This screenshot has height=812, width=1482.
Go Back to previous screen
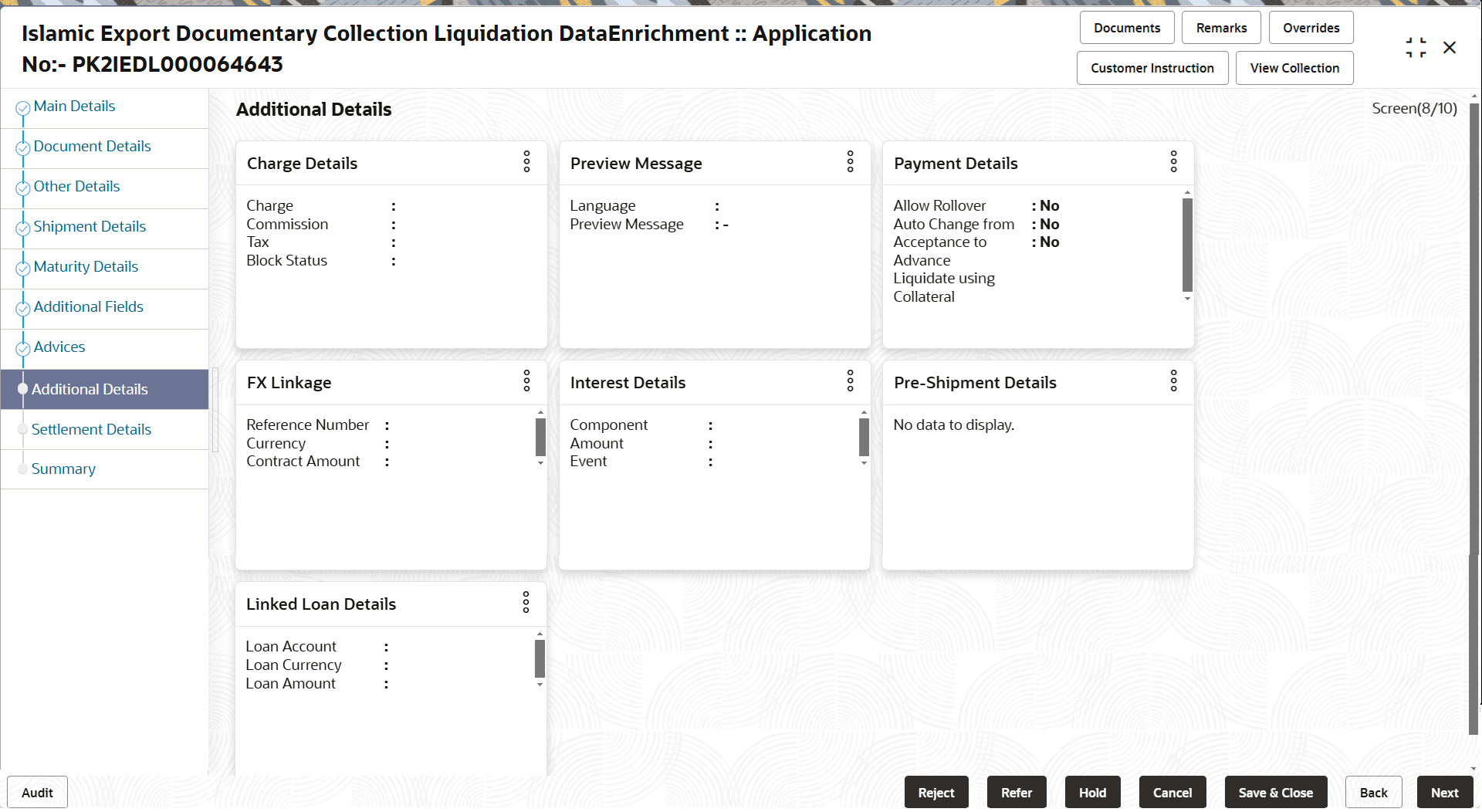(1373, 793)
